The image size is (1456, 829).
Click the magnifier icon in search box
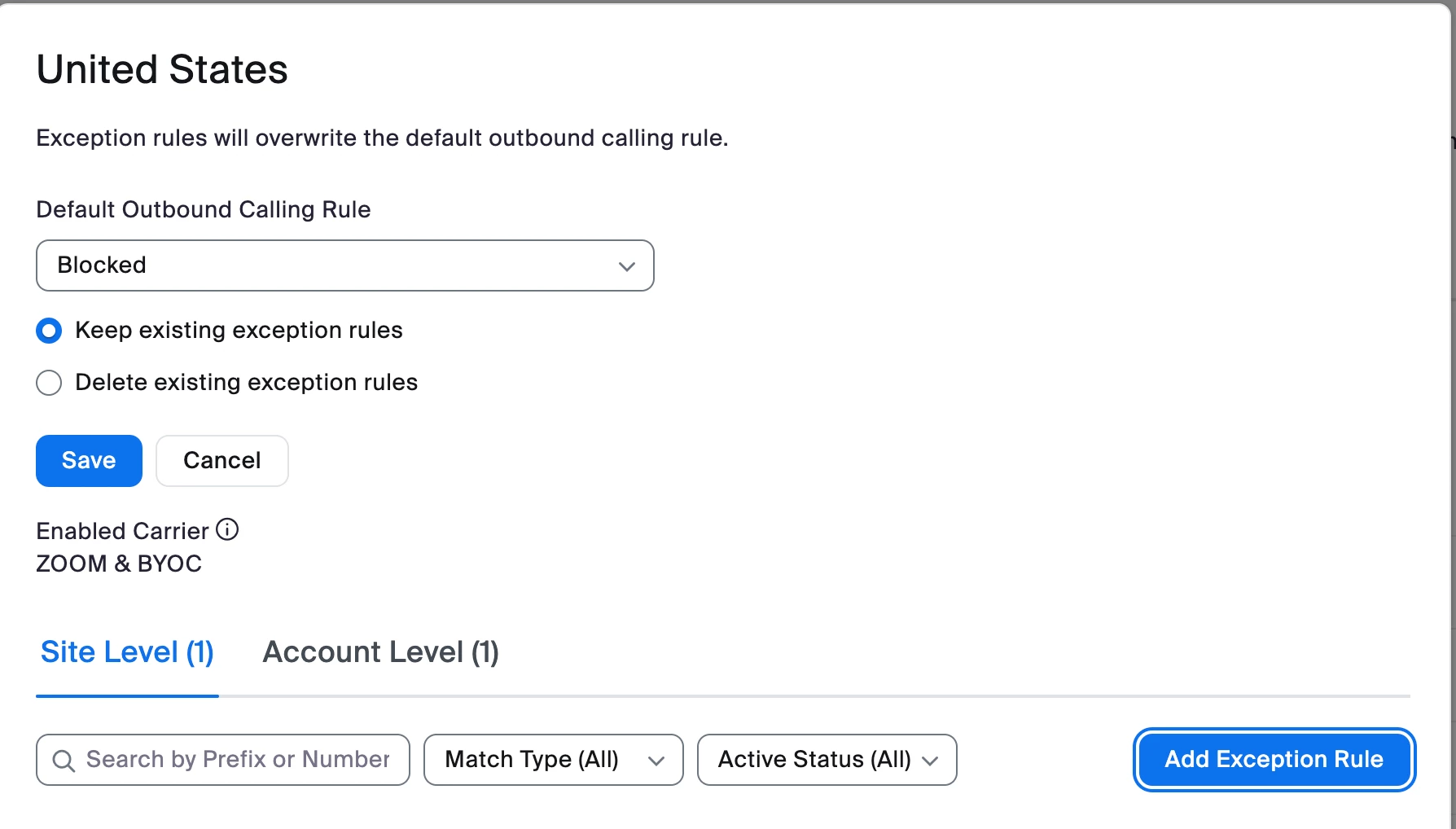coord(64,761)
